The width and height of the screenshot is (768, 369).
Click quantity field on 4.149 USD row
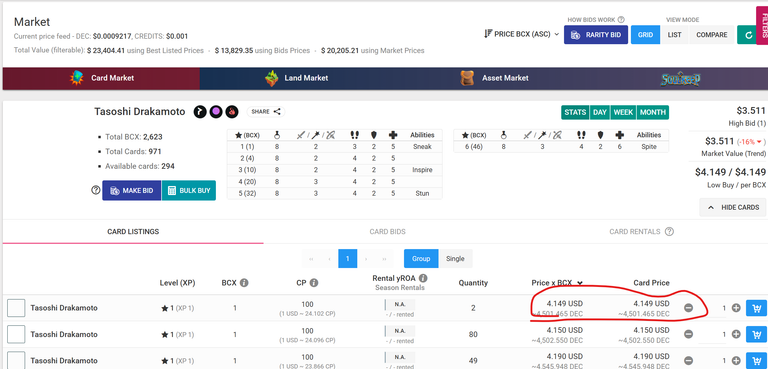(x=713, y=308)
